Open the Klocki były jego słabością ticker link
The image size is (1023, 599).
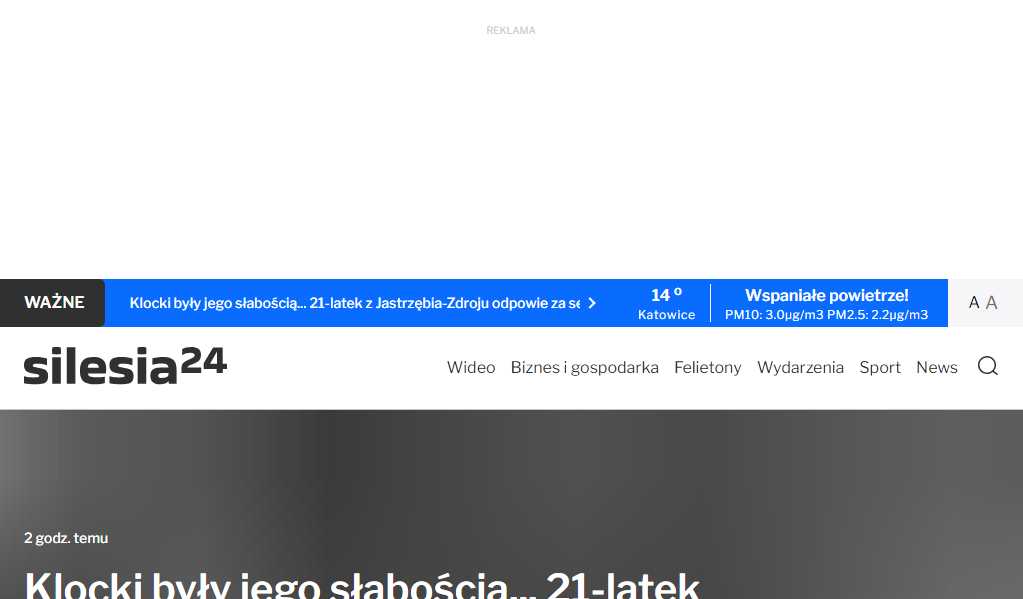click(355, 303)
